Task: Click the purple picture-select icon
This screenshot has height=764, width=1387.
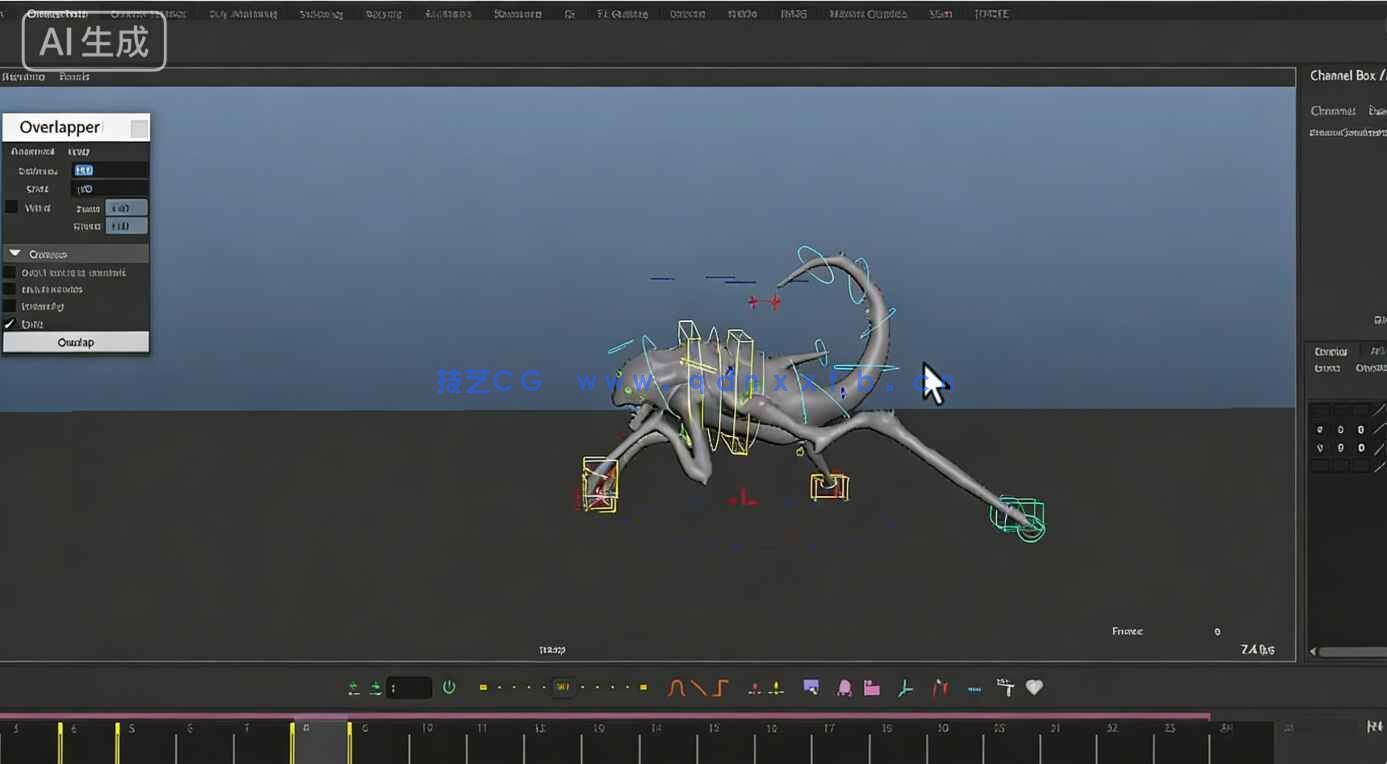Action: click(x=811, y=687)
